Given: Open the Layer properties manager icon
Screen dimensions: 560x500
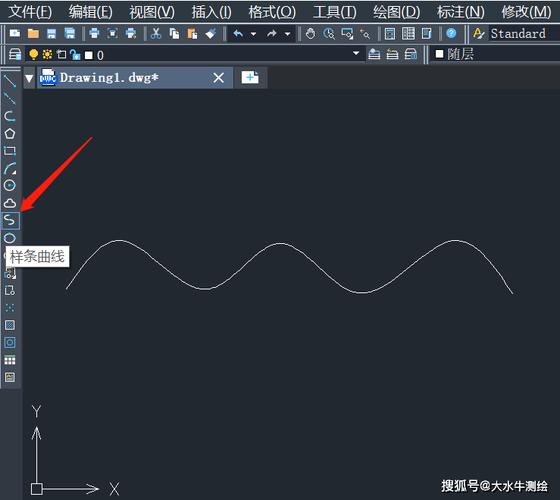Looking at the screenshot, I should pos(15,55).
